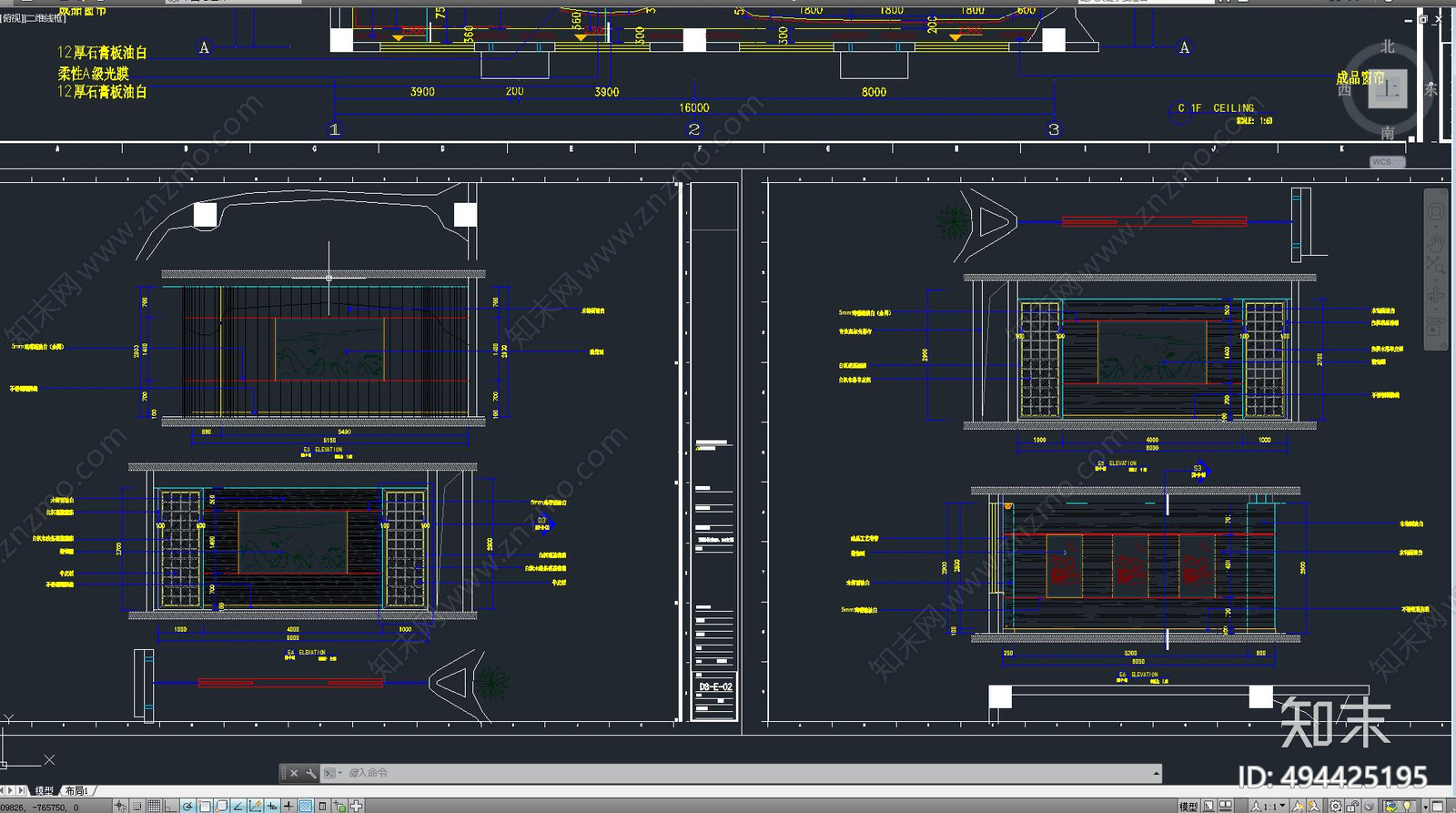1456x813 pixels.
Task: Click the Transparency display icon
Action: 306,806
